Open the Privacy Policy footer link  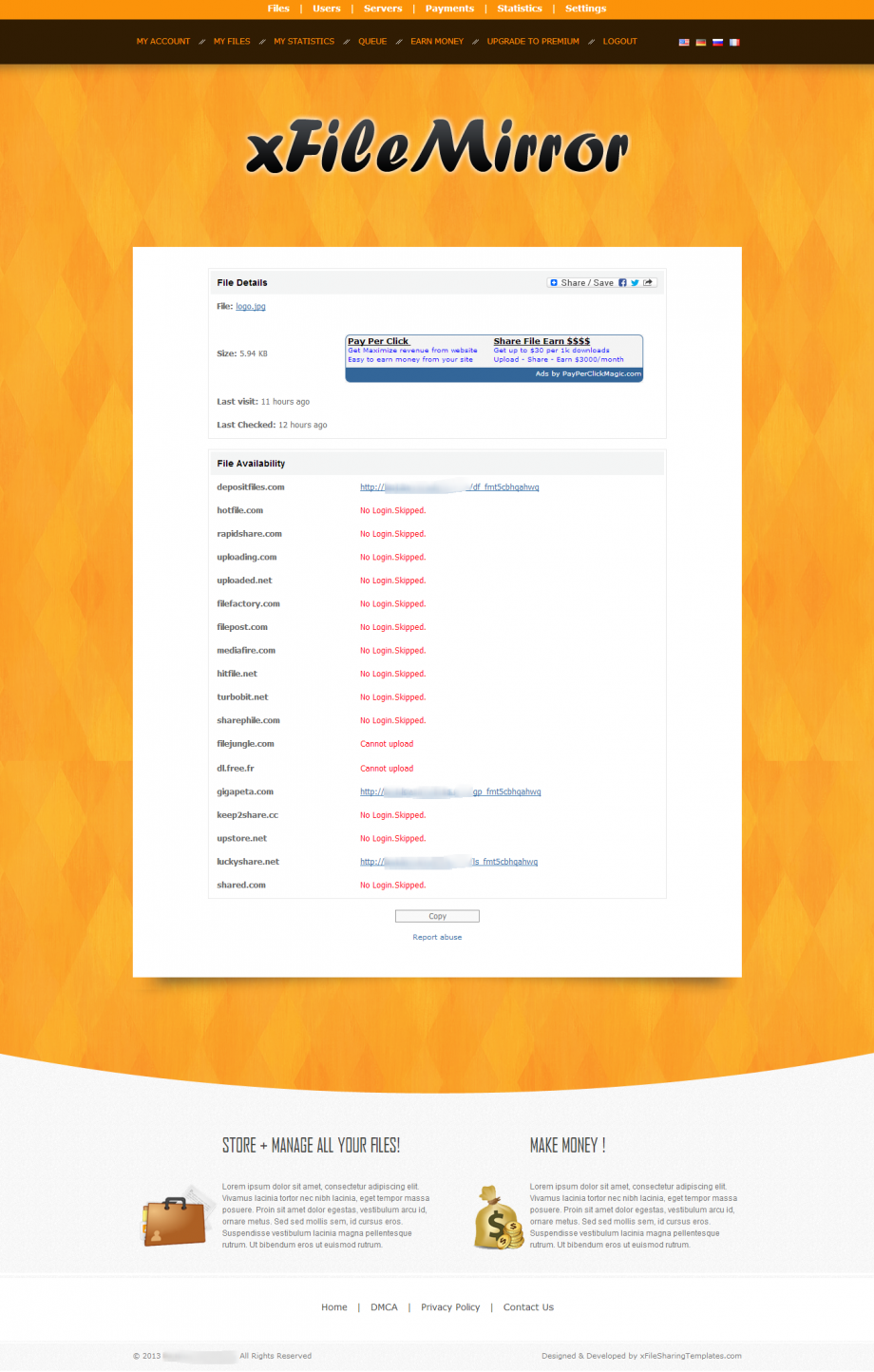(x=450, y=1307)
